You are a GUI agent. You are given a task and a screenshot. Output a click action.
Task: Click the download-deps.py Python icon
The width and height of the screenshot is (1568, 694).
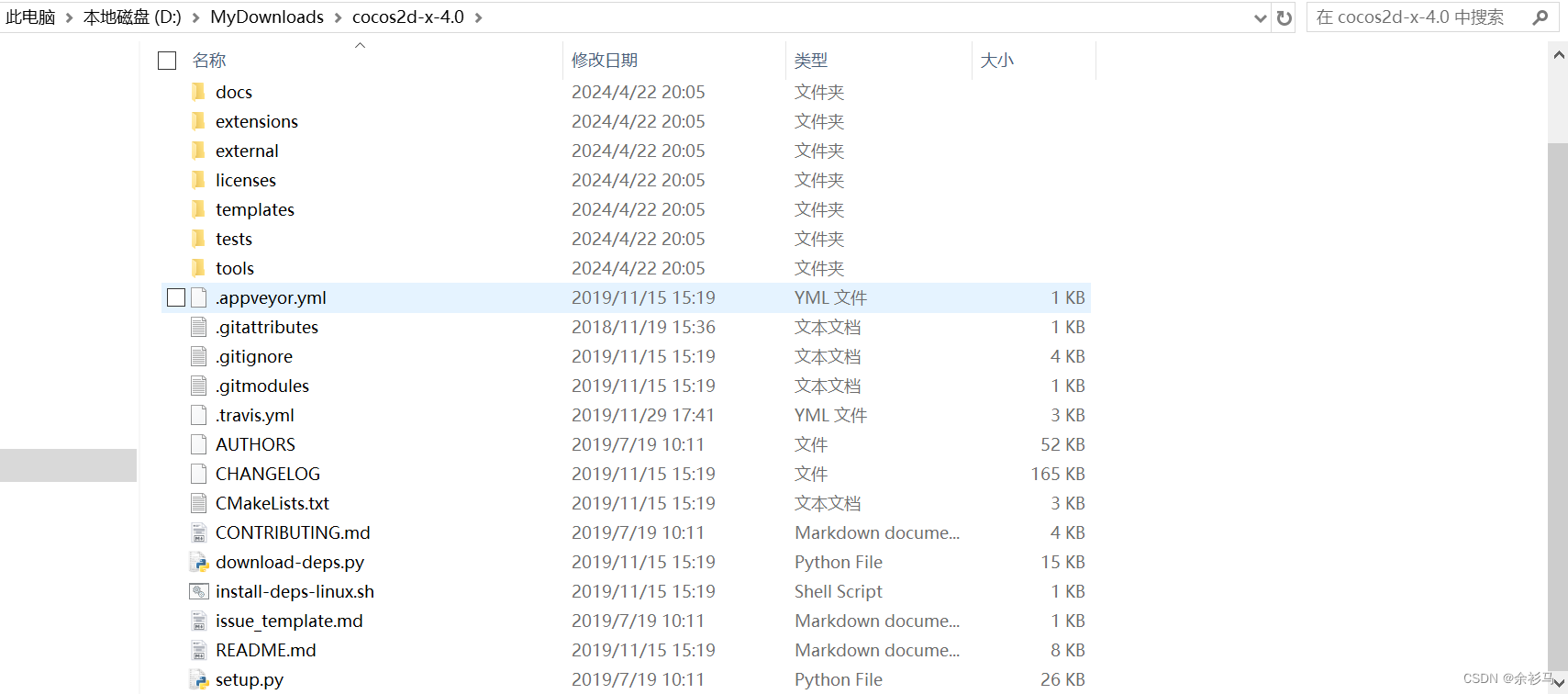(x=199, y=562)
